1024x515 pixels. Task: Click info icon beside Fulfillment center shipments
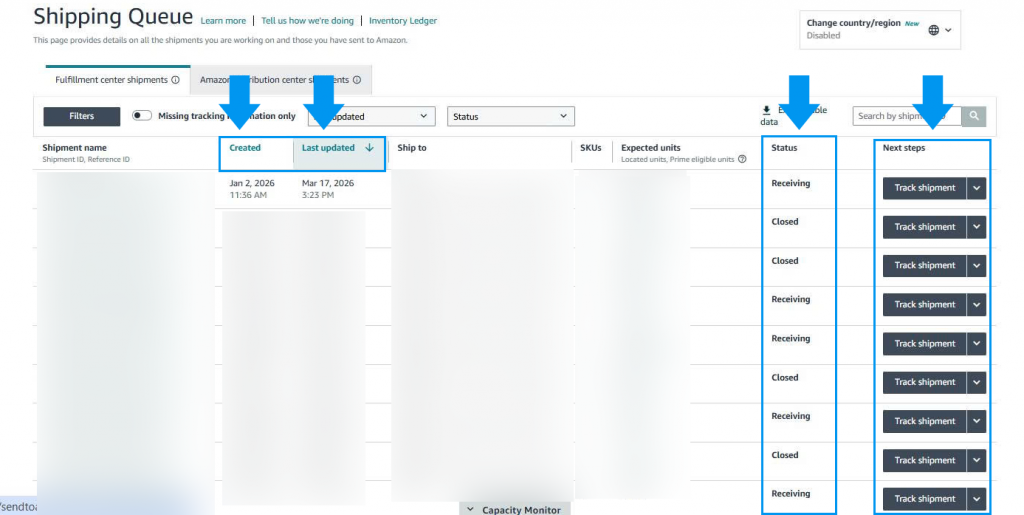[x=176, y=80]
